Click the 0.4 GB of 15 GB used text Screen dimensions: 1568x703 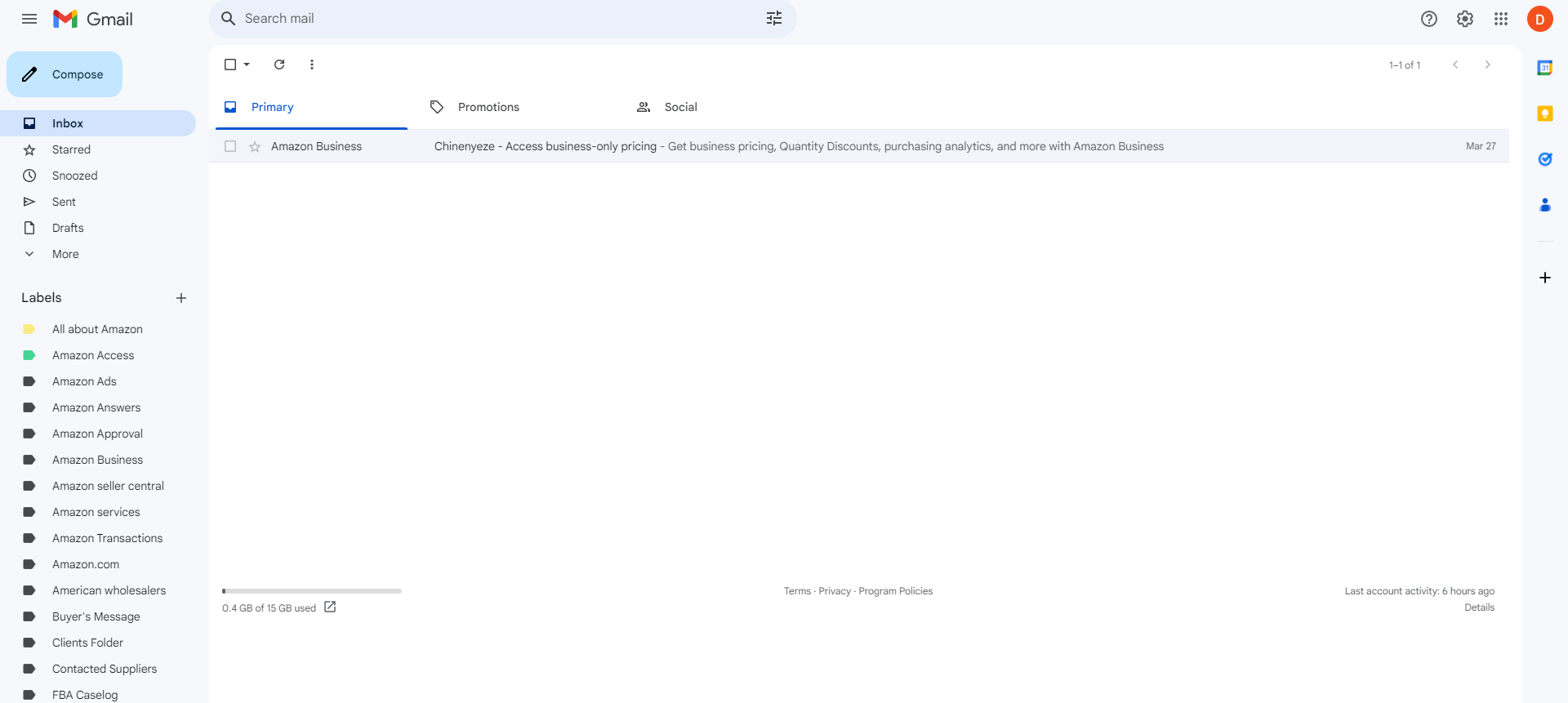[x=269, y=608]
